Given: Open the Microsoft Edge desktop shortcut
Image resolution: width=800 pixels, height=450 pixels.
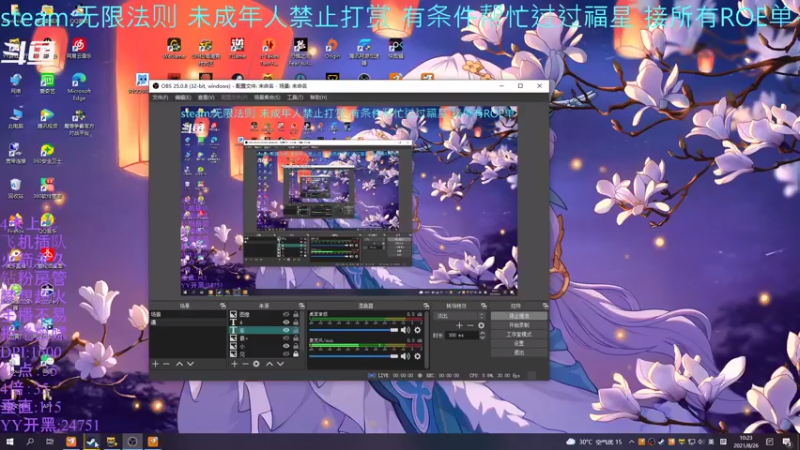Looking at the screenshot, I should [x=79, y=86].
